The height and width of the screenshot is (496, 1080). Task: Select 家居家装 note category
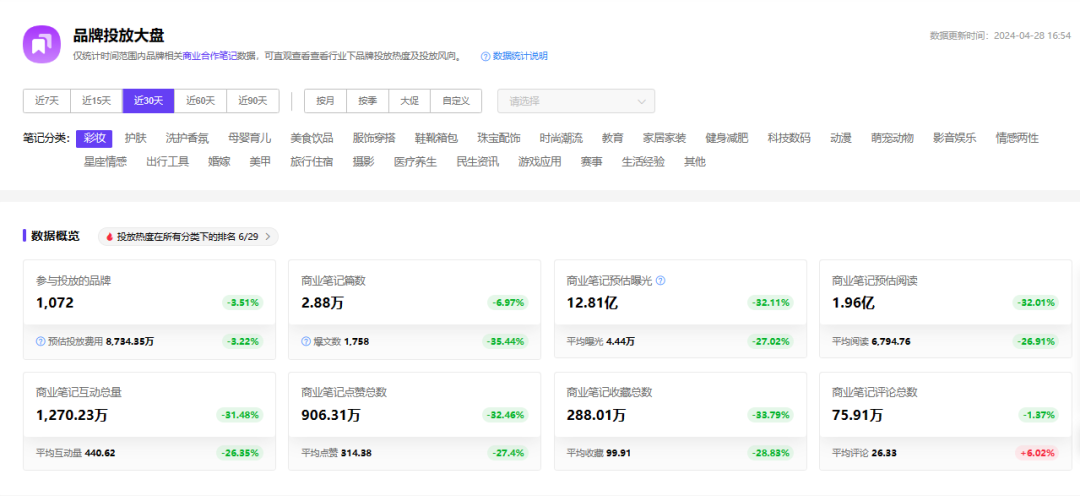tap(664, 138)
